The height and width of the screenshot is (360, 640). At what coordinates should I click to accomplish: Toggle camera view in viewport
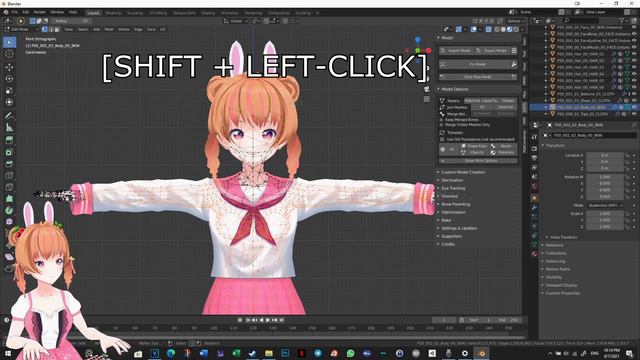[x=427, y=89]
